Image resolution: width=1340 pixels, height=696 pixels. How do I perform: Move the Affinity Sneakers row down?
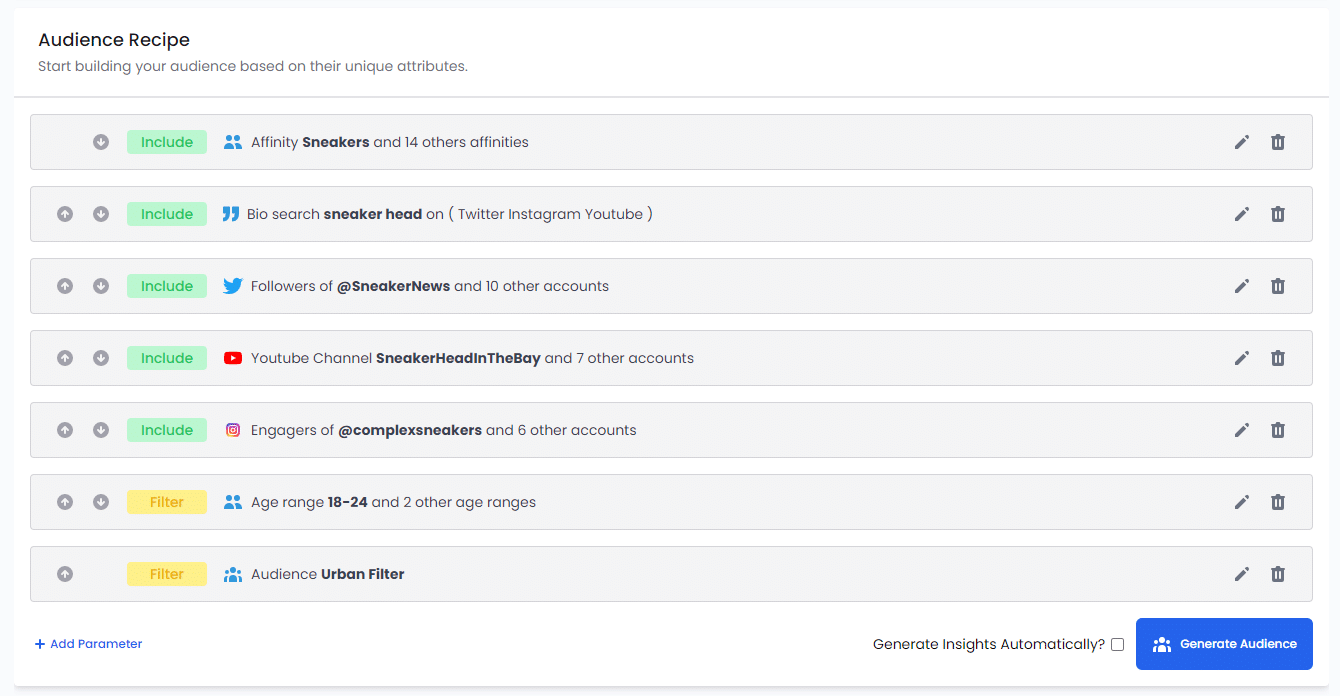pyautogui.click(x=101, y=142)
